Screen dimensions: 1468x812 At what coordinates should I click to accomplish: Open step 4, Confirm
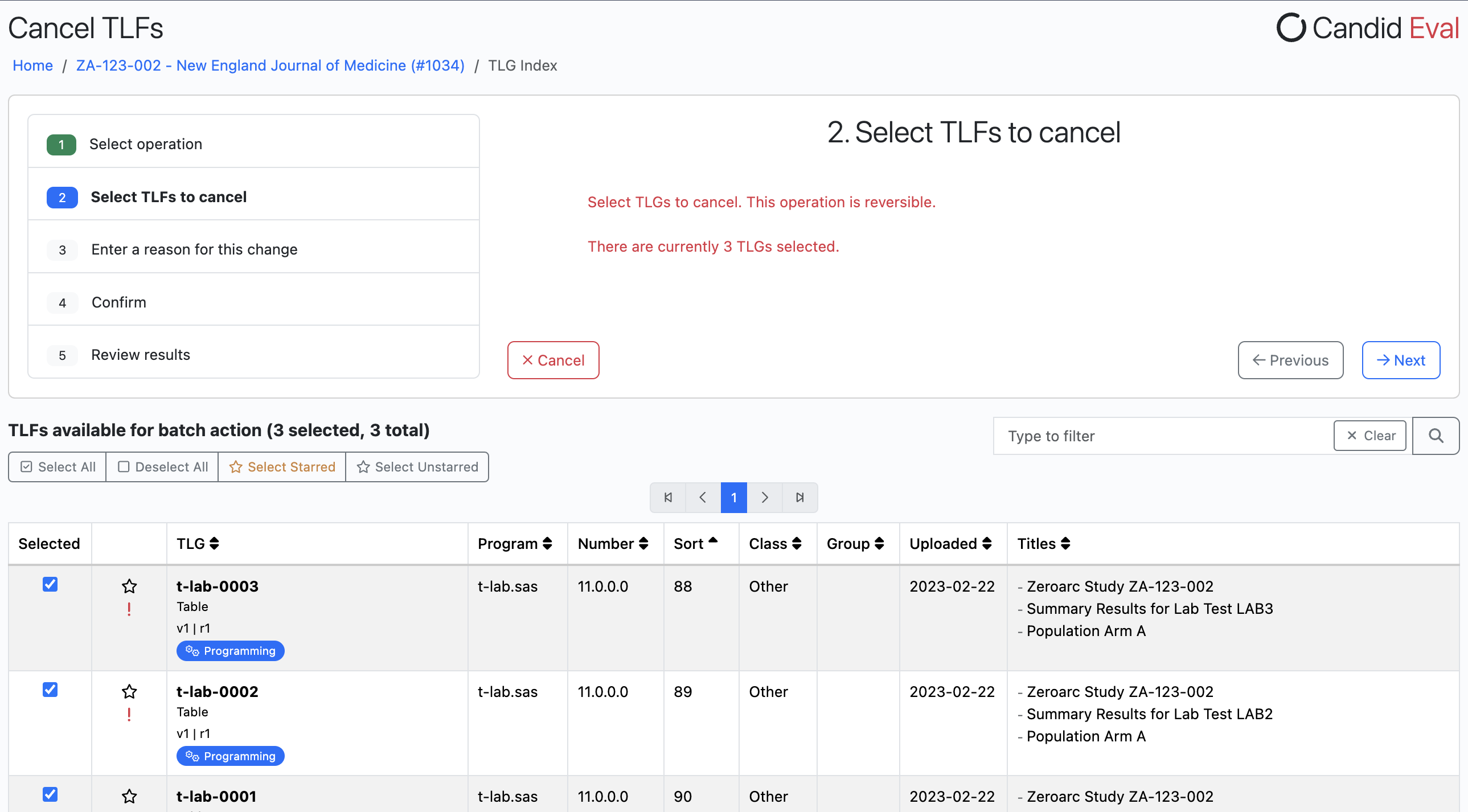pyautogui.click(x=118, y=302)
